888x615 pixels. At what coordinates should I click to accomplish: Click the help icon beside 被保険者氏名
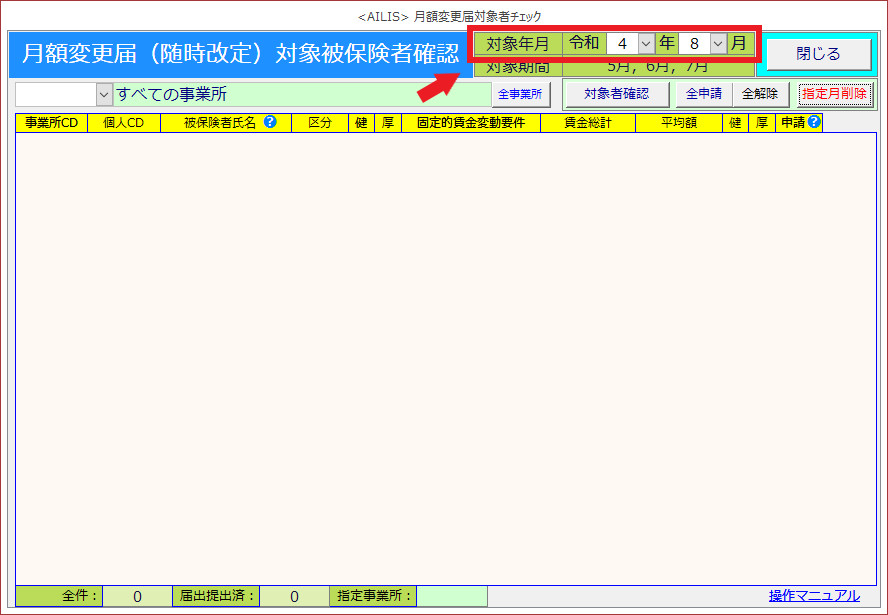(270, 123)
